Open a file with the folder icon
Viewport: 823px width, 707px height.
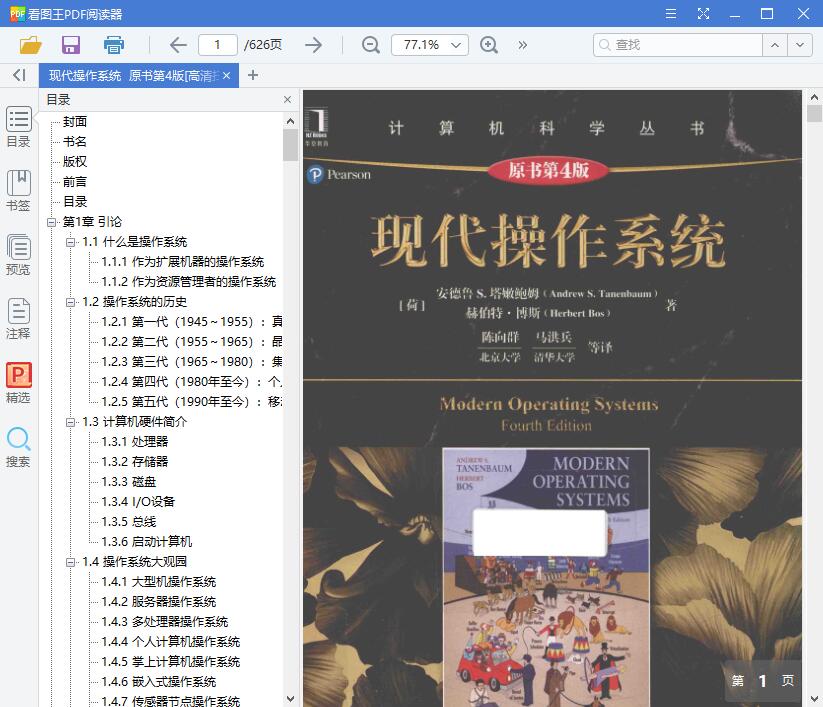point(30,45)
